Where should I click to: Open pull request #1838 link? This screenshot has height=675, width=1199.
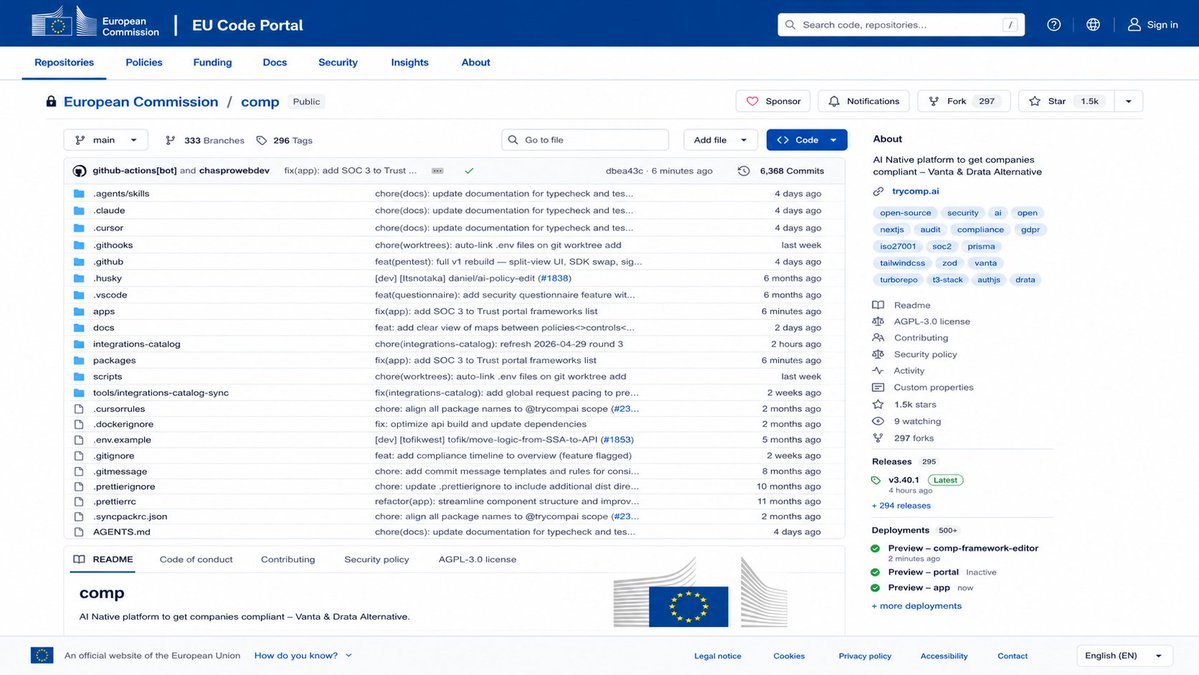554,278
